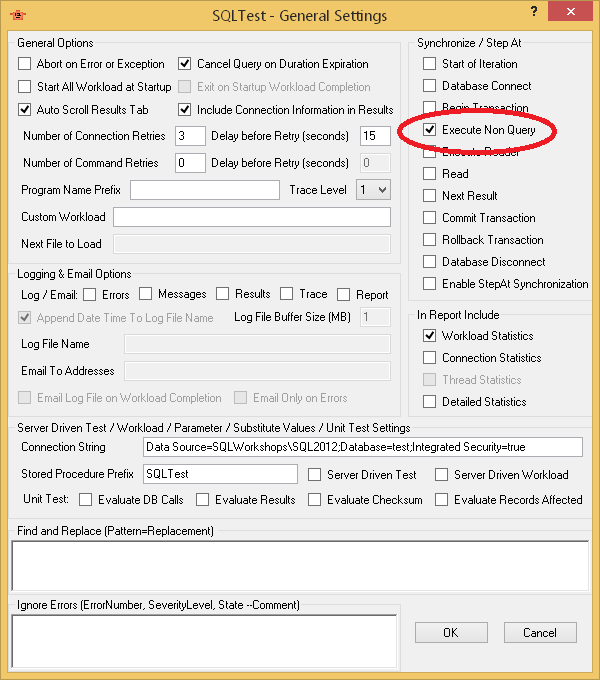Check Server Driven Workload option
The height and width of the screenshot is (680, 600).
(442, 475)
